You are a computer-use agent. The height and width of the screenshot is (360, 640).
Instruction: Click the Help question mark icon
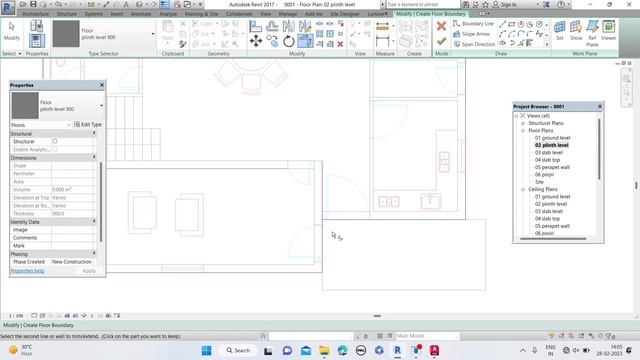tap(561, 4)
